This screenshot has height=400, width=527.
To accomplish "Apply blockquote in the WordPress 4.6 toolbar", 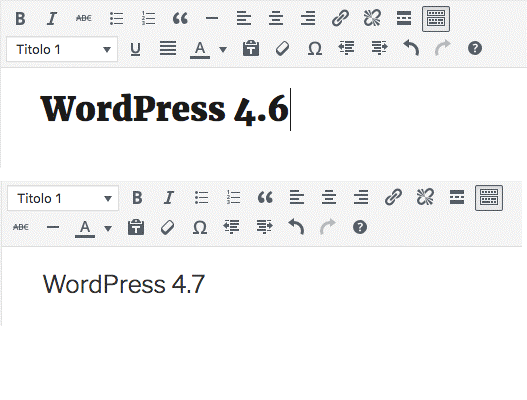I will coord(180,18).
